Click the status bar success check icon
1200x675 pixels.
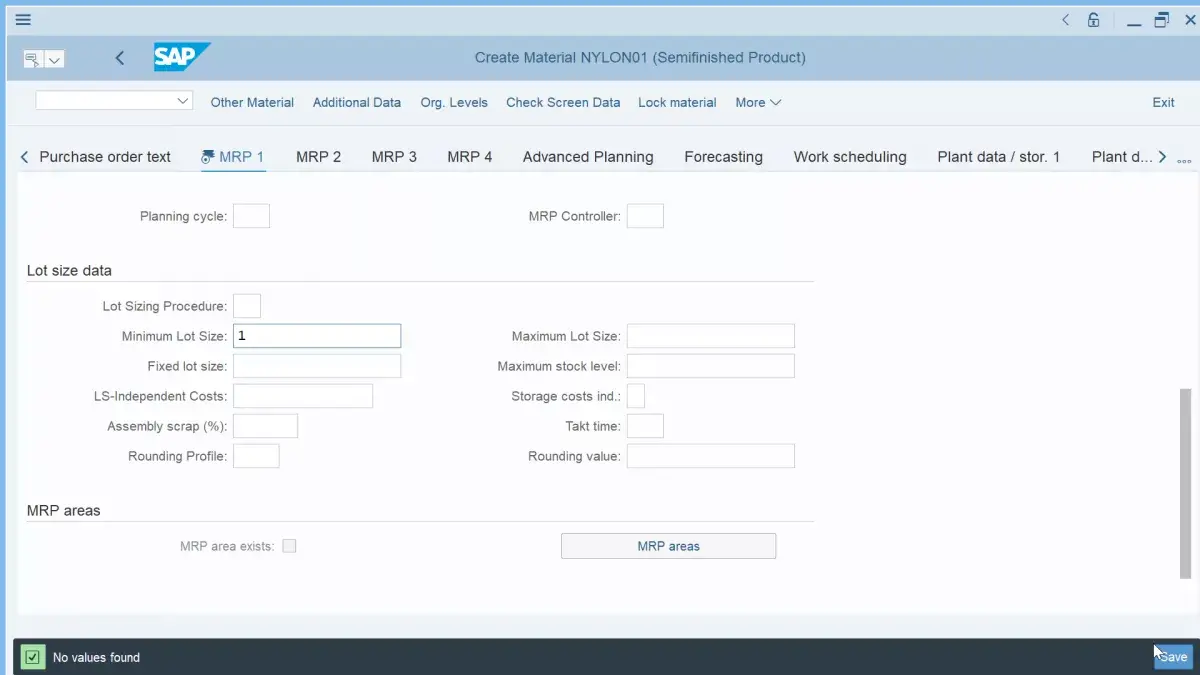[x=33, y=657]
